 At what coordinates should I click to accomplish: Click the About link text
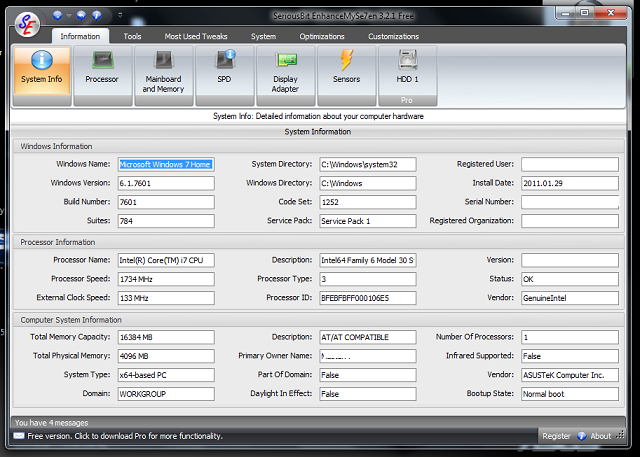(601, 436)
